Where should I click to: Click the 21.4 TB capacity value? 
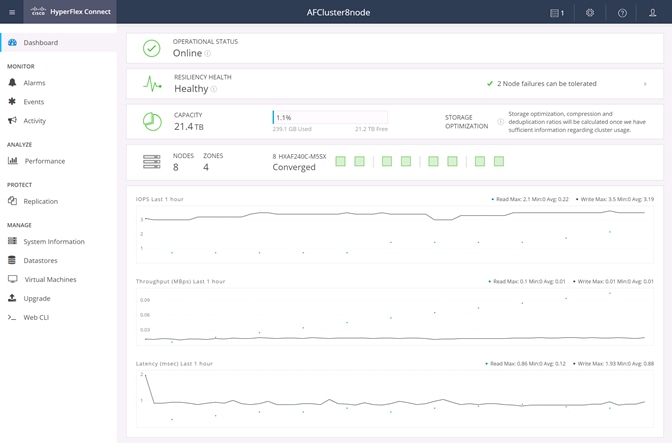[x=189, y=126]
